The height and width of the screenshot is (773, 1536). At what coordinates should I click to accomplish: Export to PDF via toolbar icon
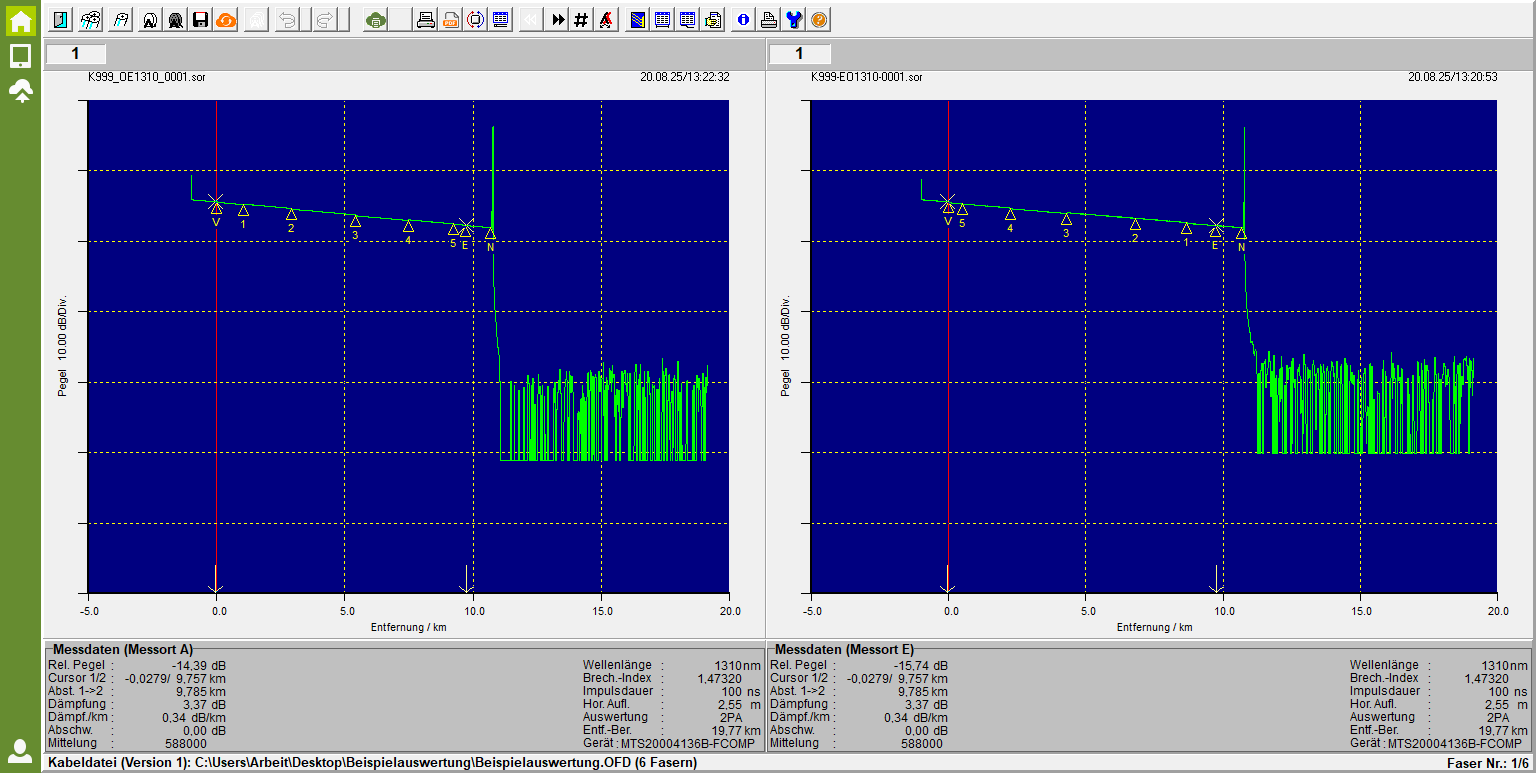451,20
